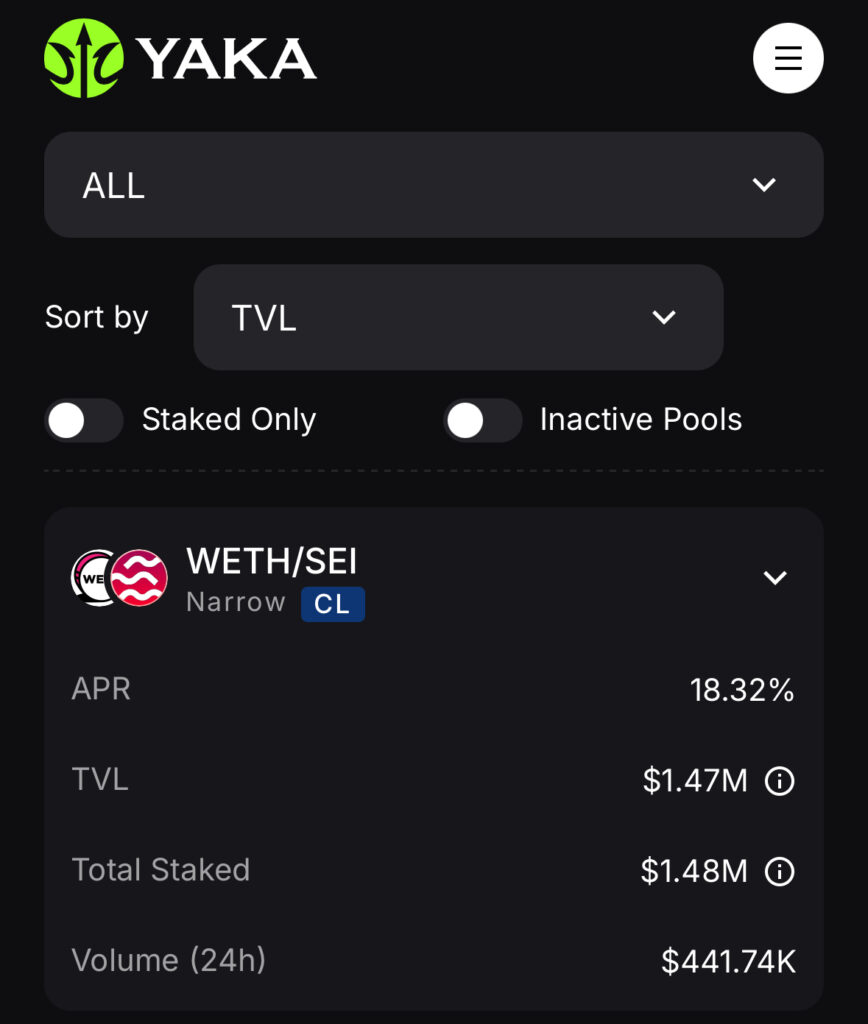Click the YAKA wordmark text

pos(227,59)
